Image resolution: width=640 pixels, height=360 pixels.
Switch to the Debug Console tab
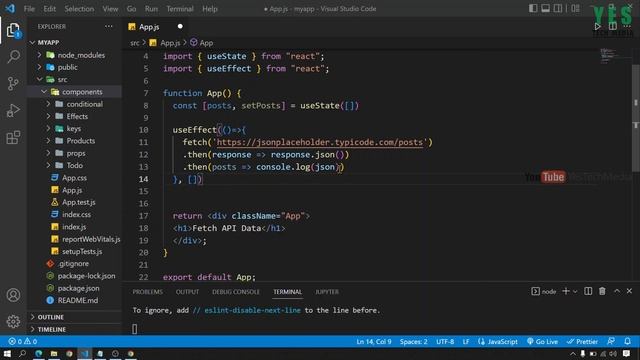[x=236, y=292]
